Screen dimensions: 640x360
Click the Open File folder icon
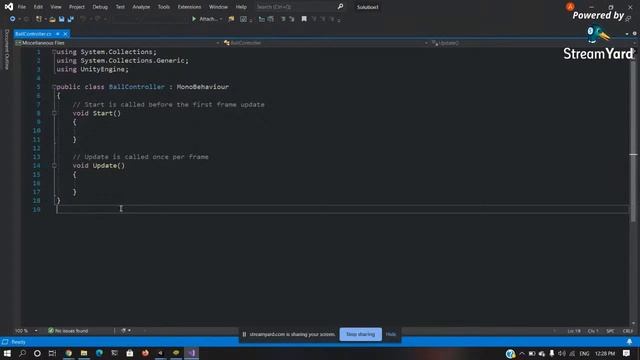(x=52, y=19)
